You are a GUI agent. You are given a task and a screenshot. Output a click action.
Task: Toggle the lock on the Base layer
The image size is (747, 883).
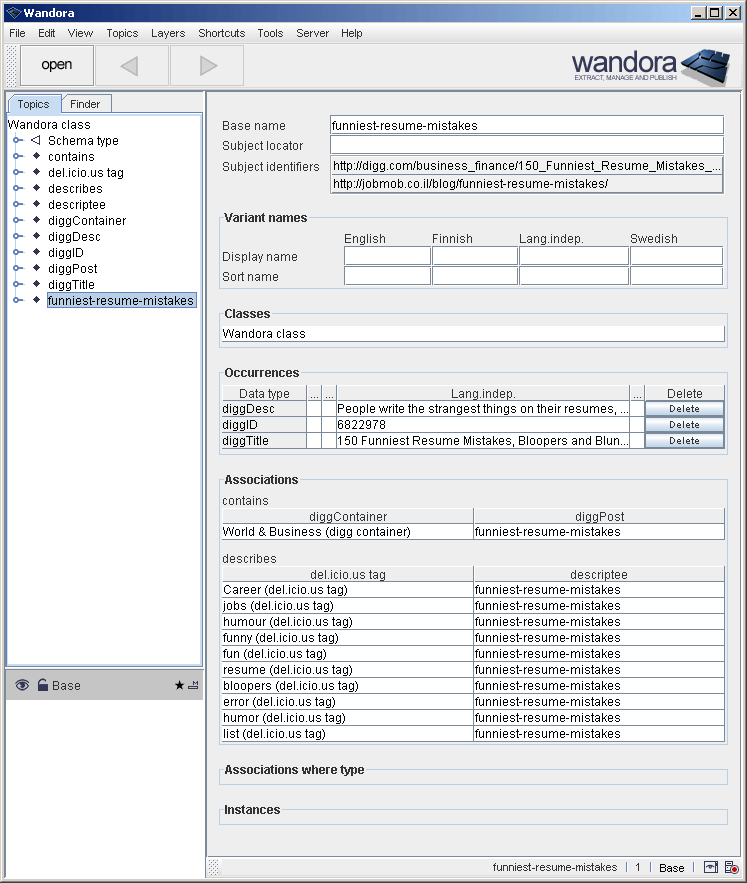42,686
